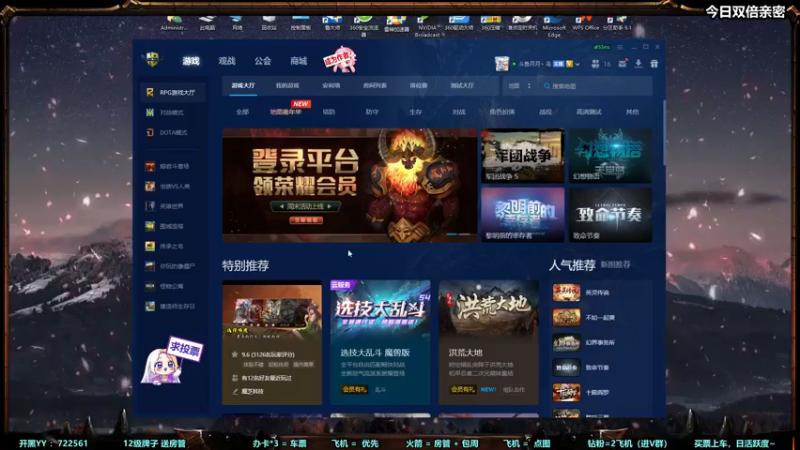Open the 成为作者 mascot badge
800x450 pixels.
[x=339, y=60]
